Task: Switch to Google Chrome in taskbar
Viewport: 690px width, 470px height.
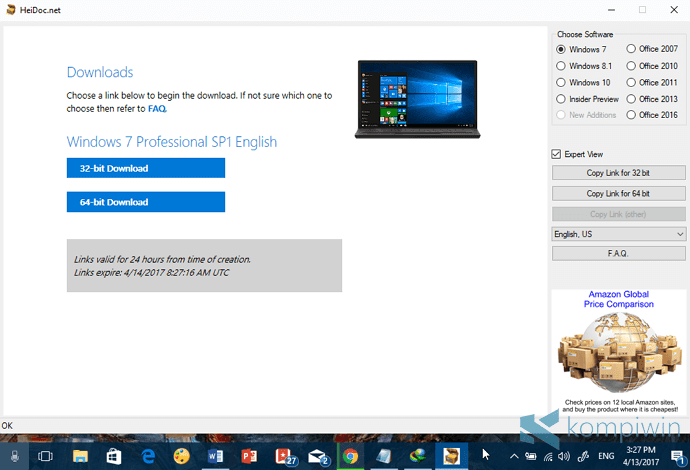Action: (351, 456)
